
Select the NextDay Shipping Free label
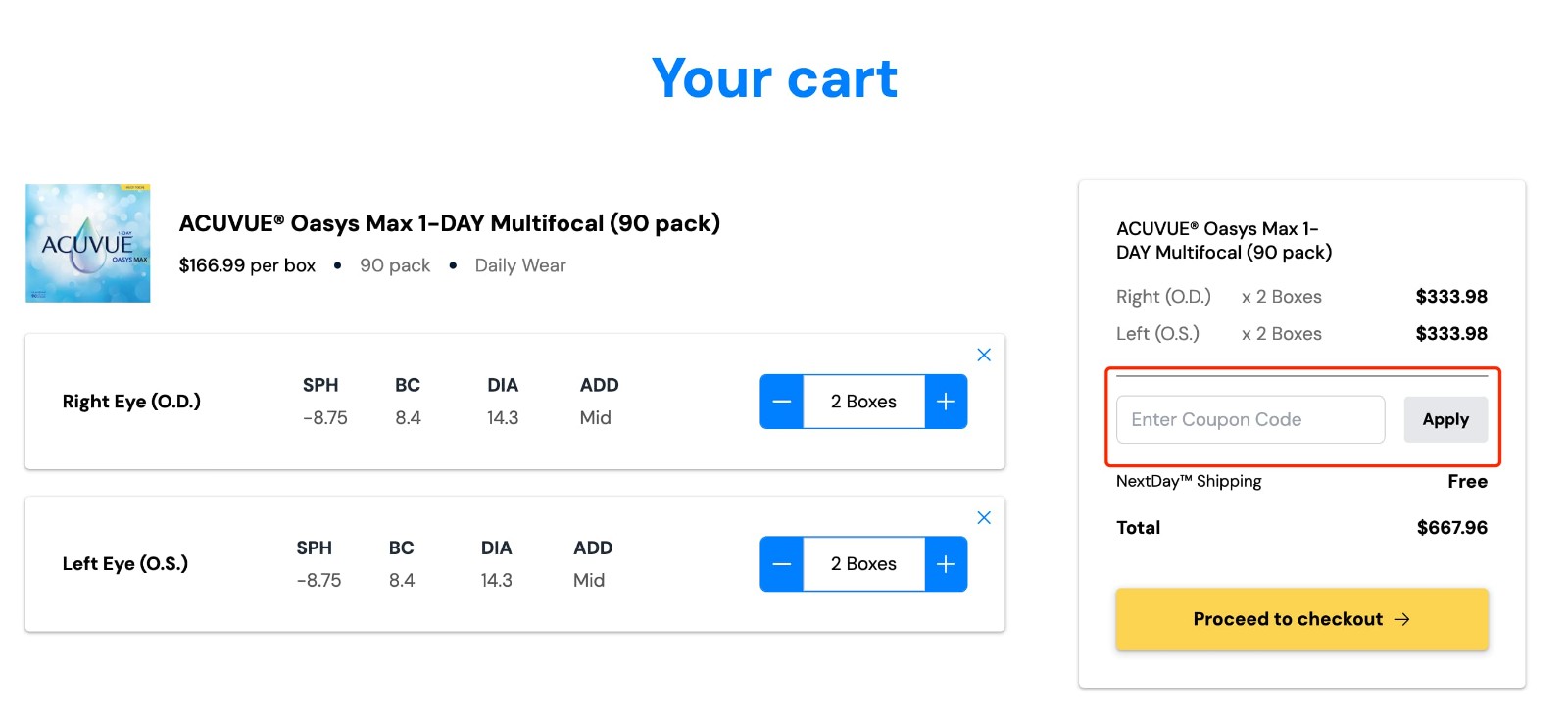(x=1188, y=481)
